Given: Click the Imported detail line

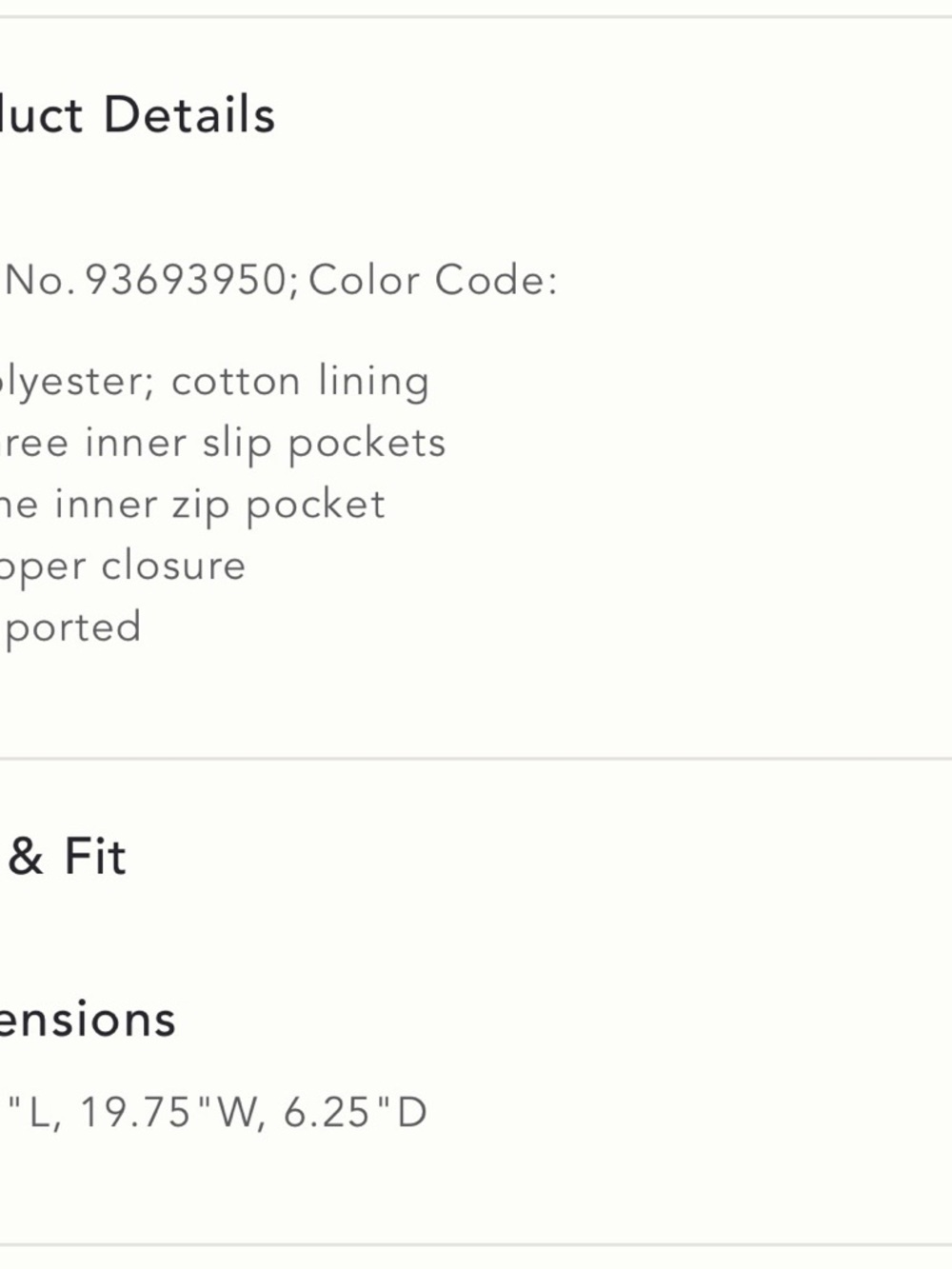Looking at the screenshot, I should [x=72, y=627].
